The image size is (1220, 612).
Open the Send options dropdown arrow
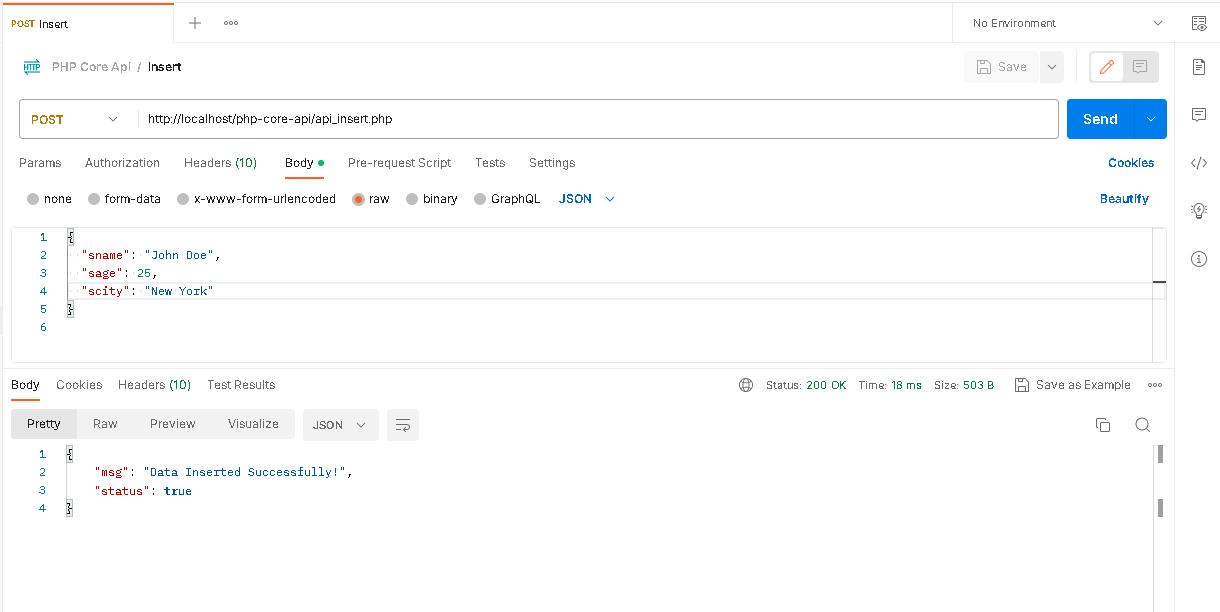[x=1150, y=119]
